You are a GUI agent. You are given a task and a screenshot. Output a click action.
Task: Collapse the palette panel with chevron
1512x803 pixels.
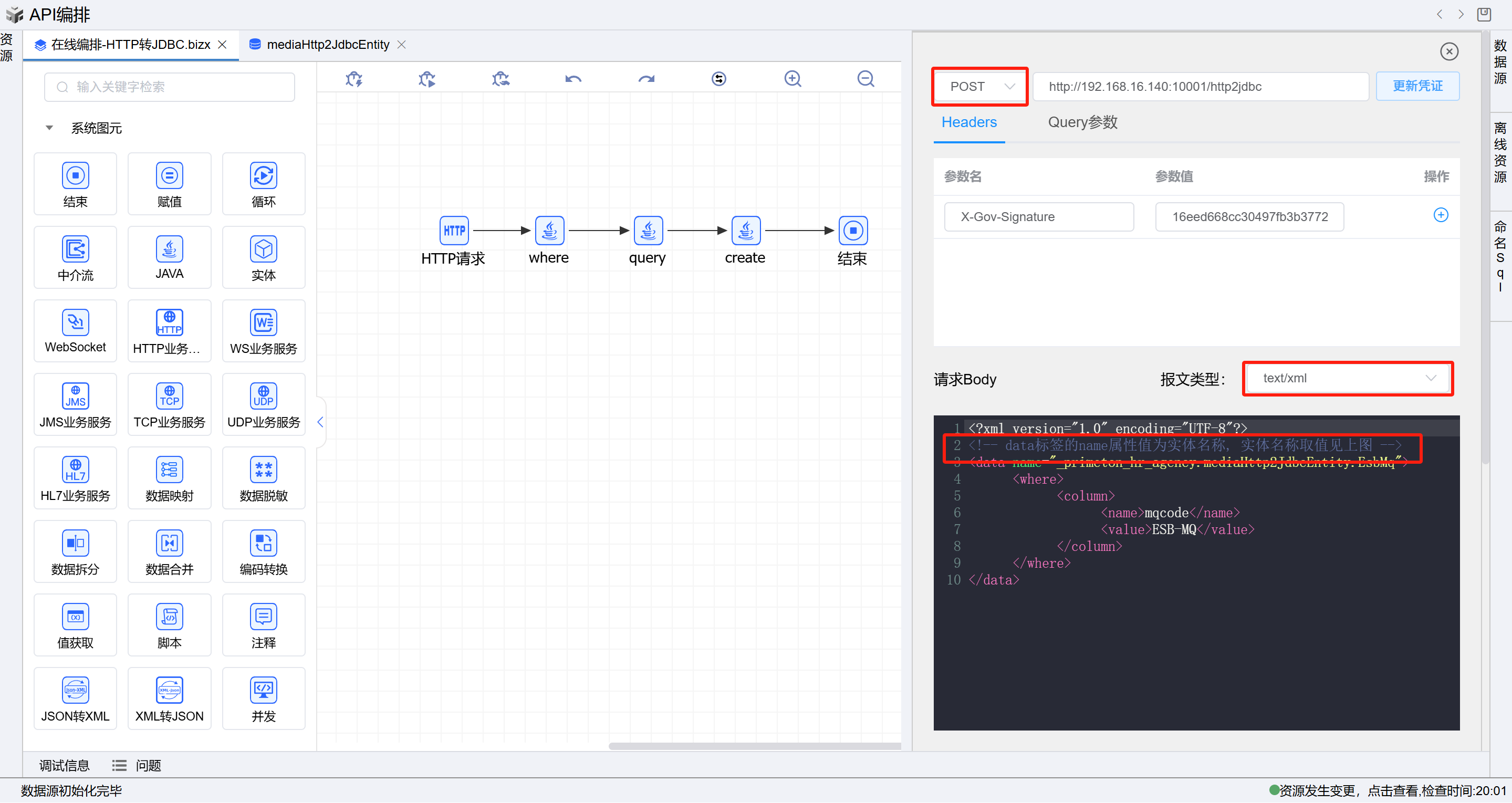pyautogui.click(x=320, y=422)
